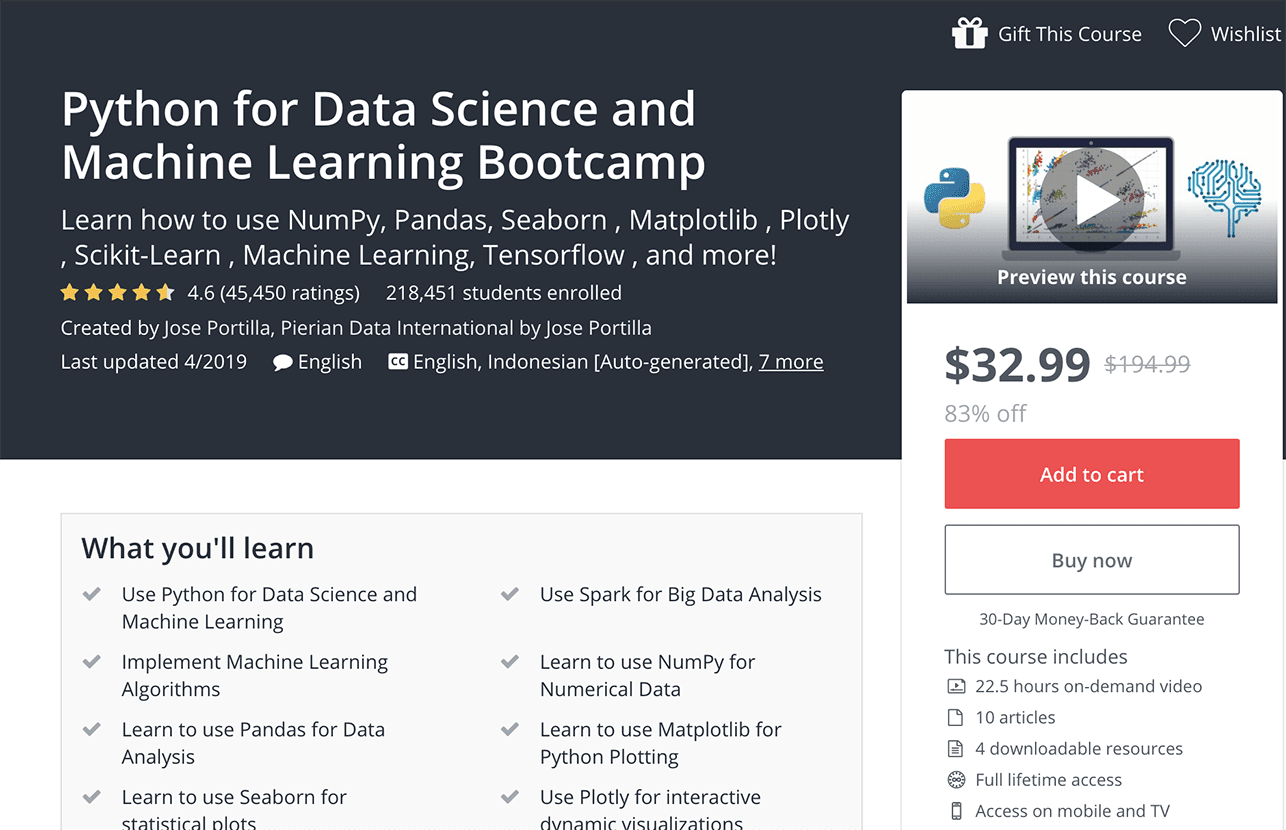Click the Preview this course label
The image size is (1286, 830).
pyautogui.click(x=1092, y=277)
